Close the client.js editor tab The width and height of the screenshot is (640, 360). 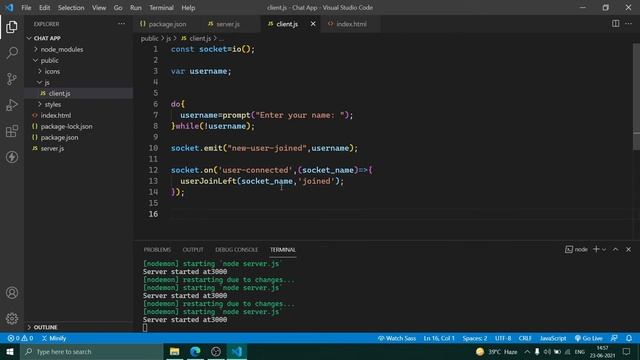313,24
